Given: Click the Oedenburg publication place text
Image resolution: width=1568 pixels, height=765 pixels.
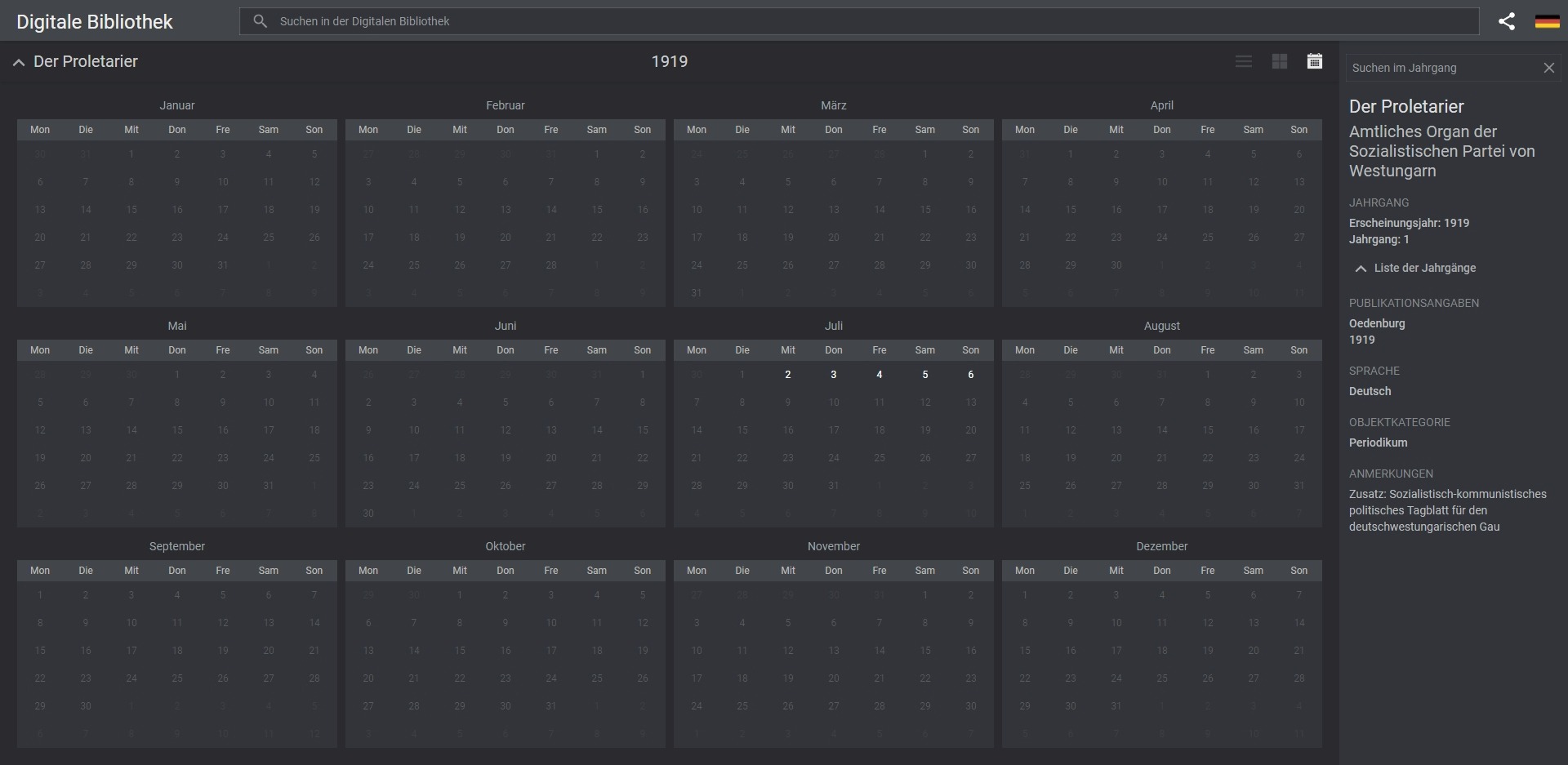Looking at the screenshot, I should tap(1377, 323).
